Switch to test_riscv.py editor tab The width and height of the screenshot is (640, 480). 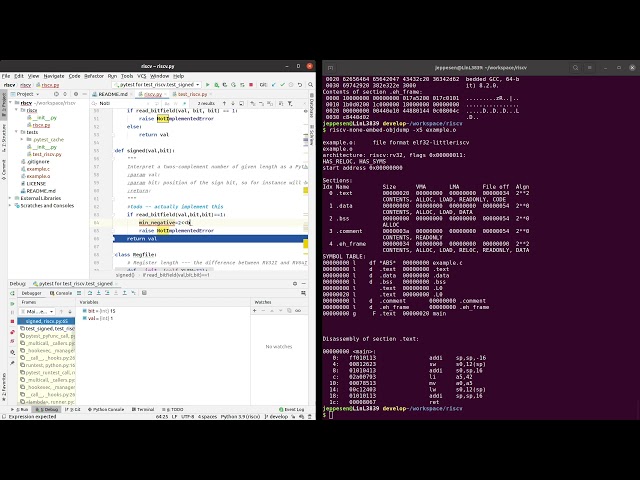pyautogui.click(x=190, y=94)
